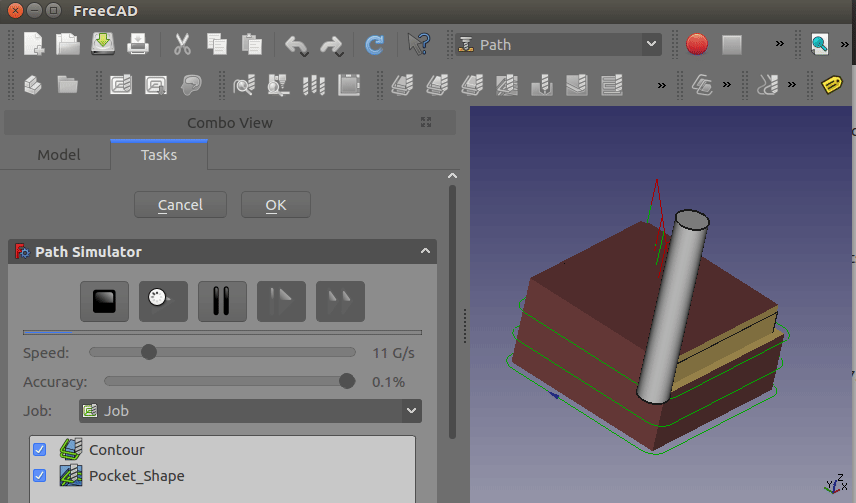Click the Print icon in toolbar
The image size is (856, 503).
tap(137, 44)
